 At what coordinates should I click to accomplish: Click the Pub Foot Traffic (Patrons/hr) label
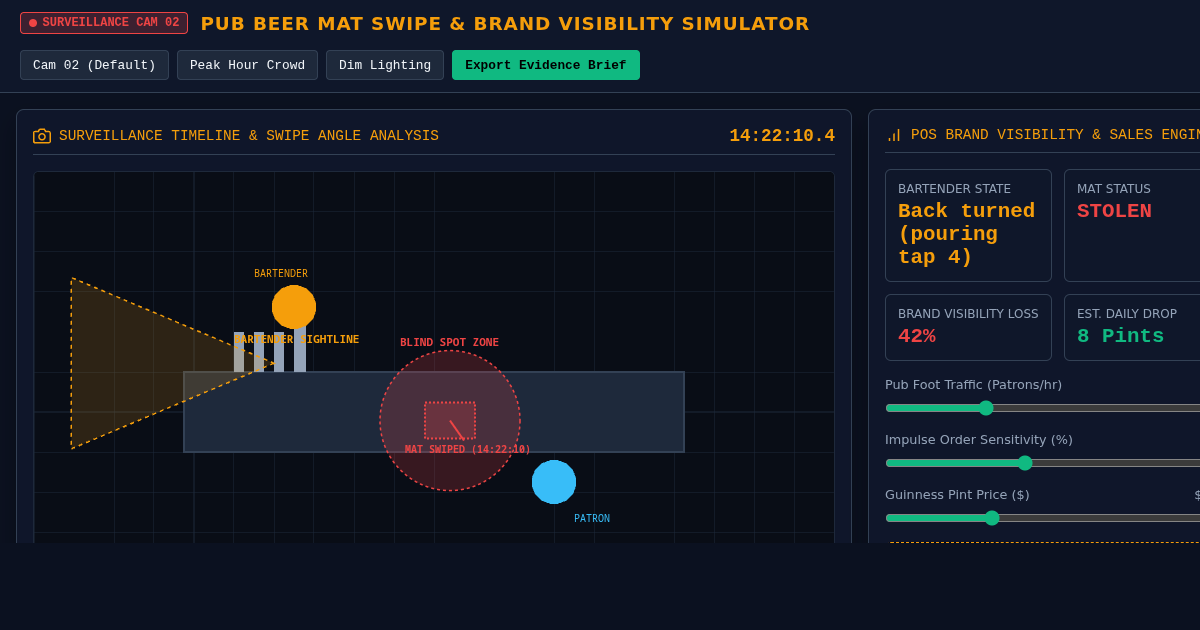tap(973, 385)
